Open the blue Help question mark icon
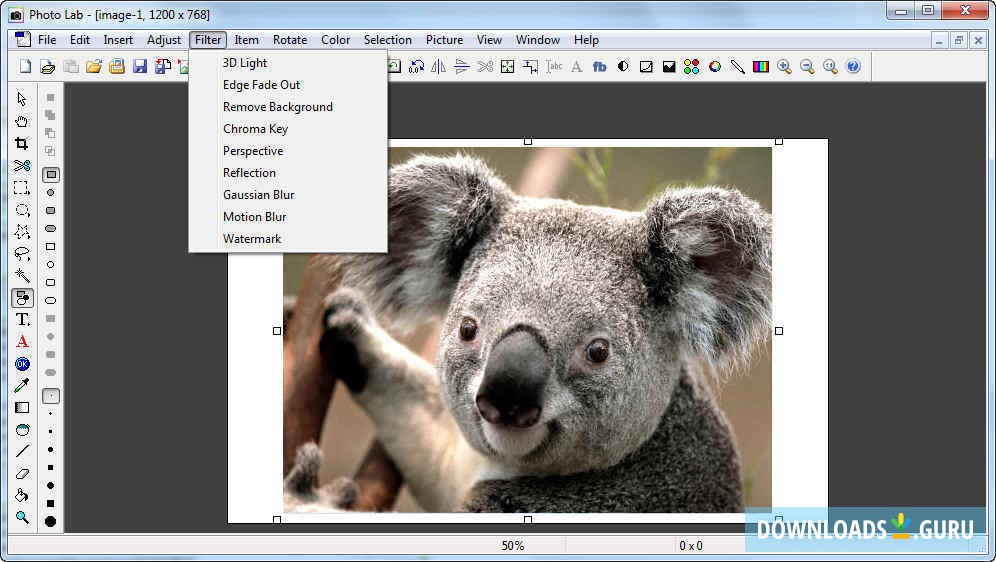The width and height of the screenshot is (996, 562). (x=853, y=67)
